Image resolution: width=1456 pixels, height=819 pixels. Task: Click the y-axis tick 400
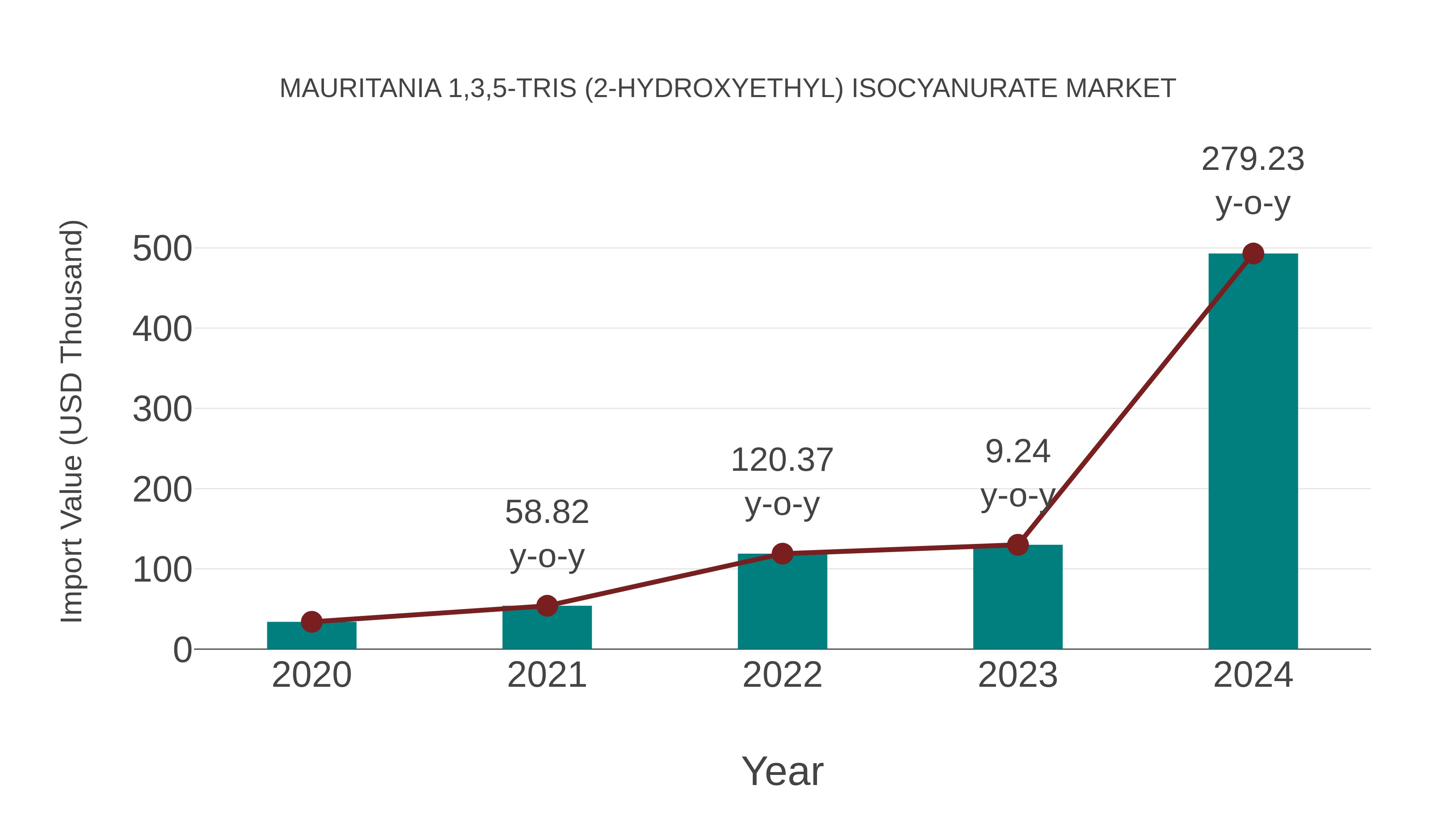click(x=162, y=329)
